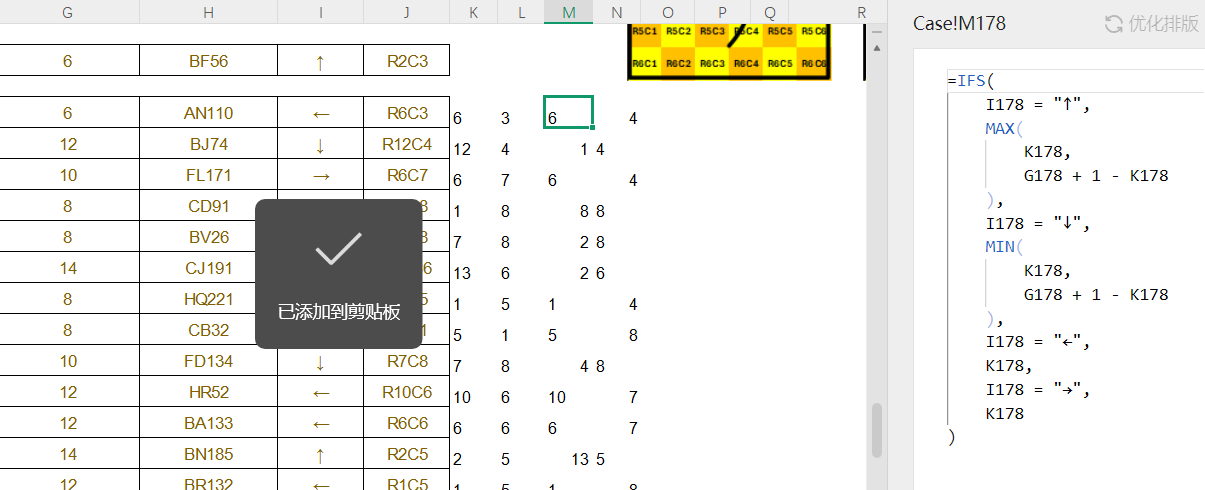Select the cell containing CD91

point(208,207)
